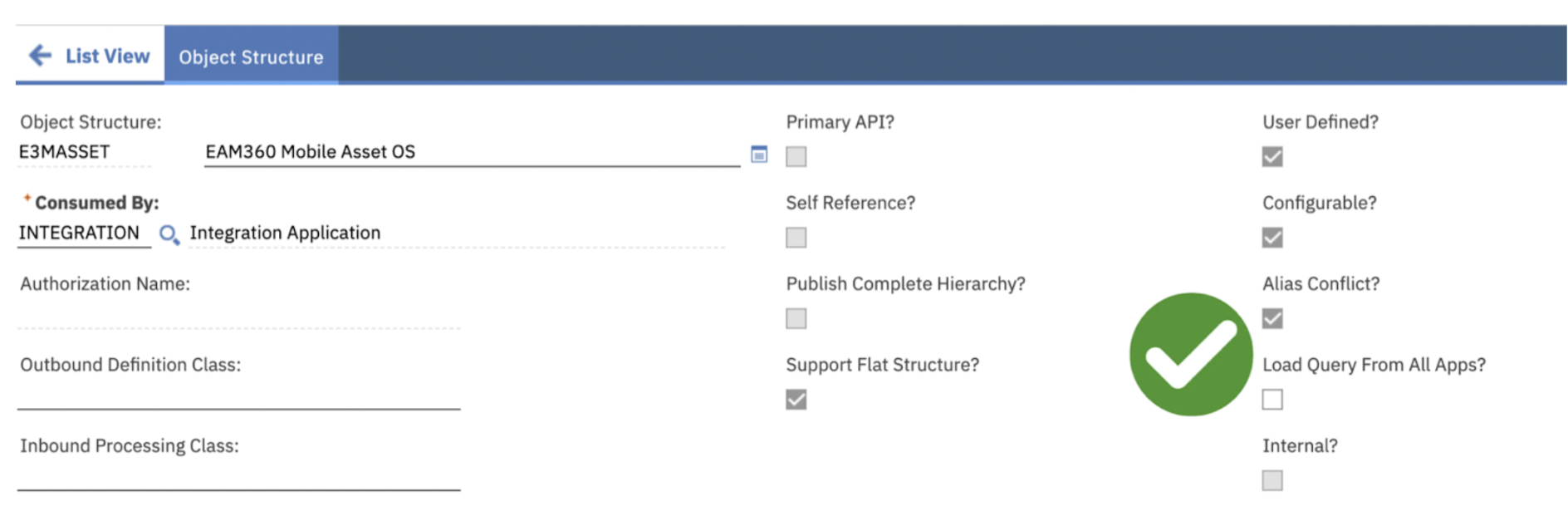Click the Authorization Name field
Viewport: 1568px width, 521px height.
239,314
